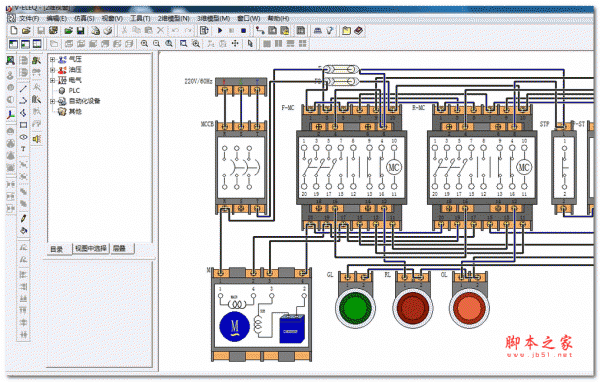The height and width of the screenshot is (382, 600).
Task: Open the 仿真(S) menu
Action: click(x=84, y=18)
